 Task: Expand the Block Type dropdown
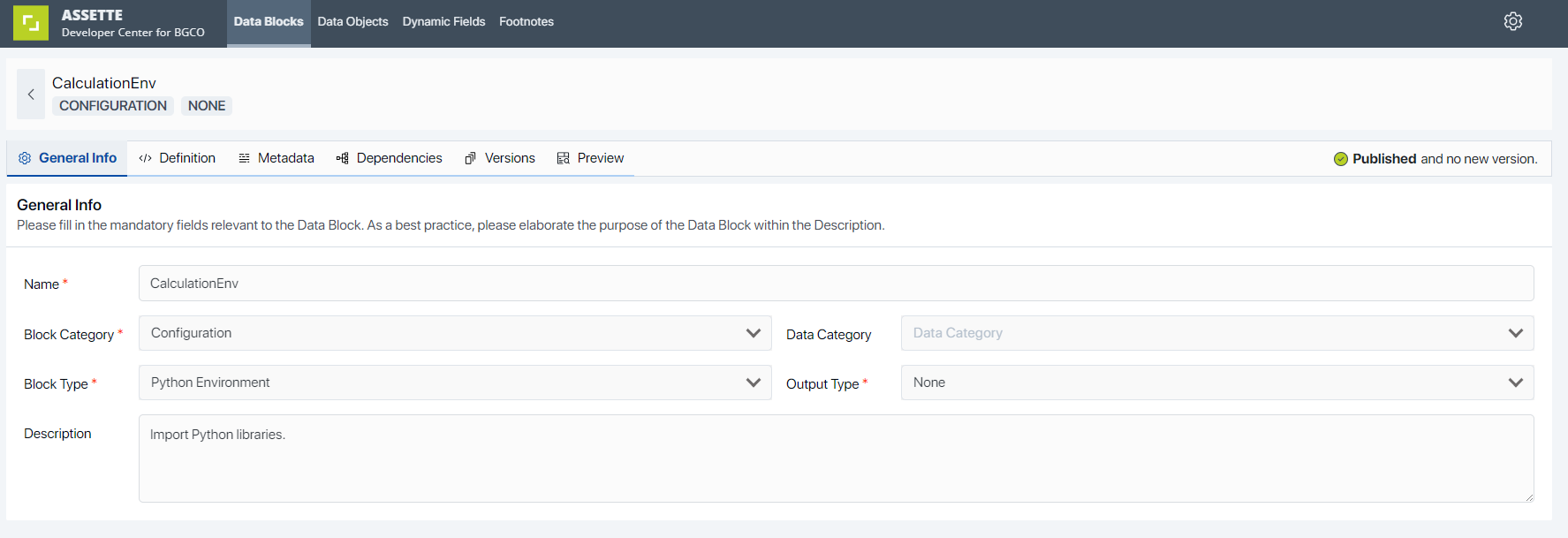455,383
